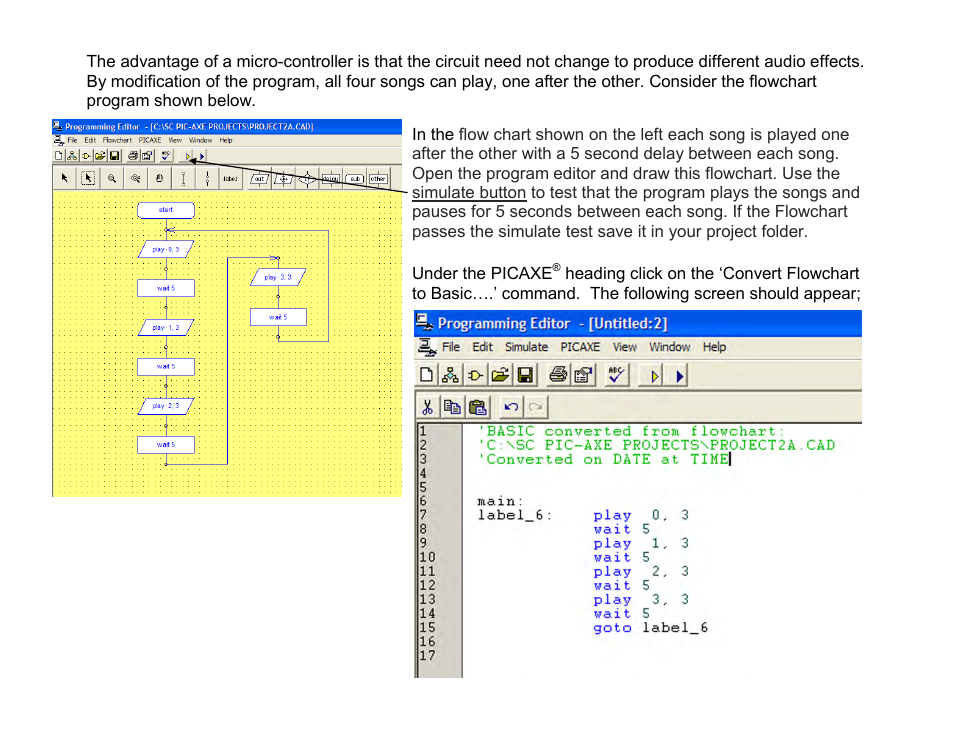Undo with the blue curved arrow
Screen dimensions: 954x738
511,407
